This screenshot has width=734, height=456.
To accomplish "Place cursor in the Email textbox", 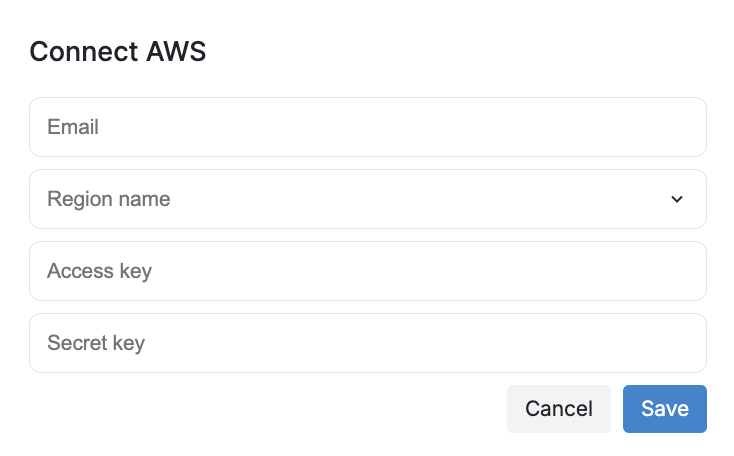I will pos(367,127).
